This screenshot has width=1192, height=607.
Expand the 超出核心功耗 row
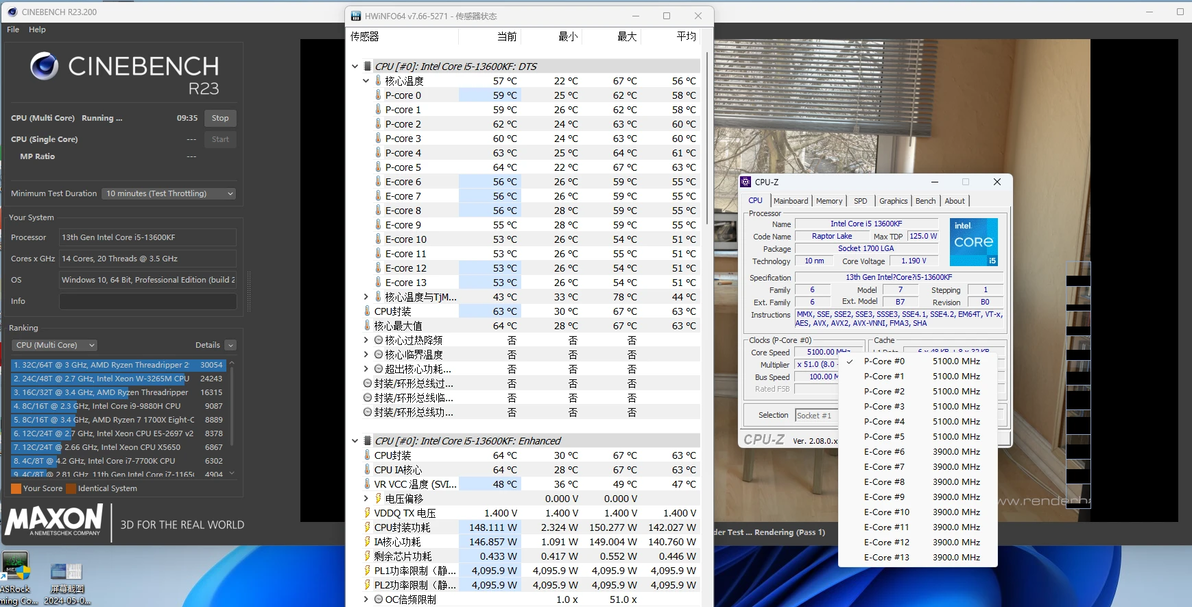point(366,369)
